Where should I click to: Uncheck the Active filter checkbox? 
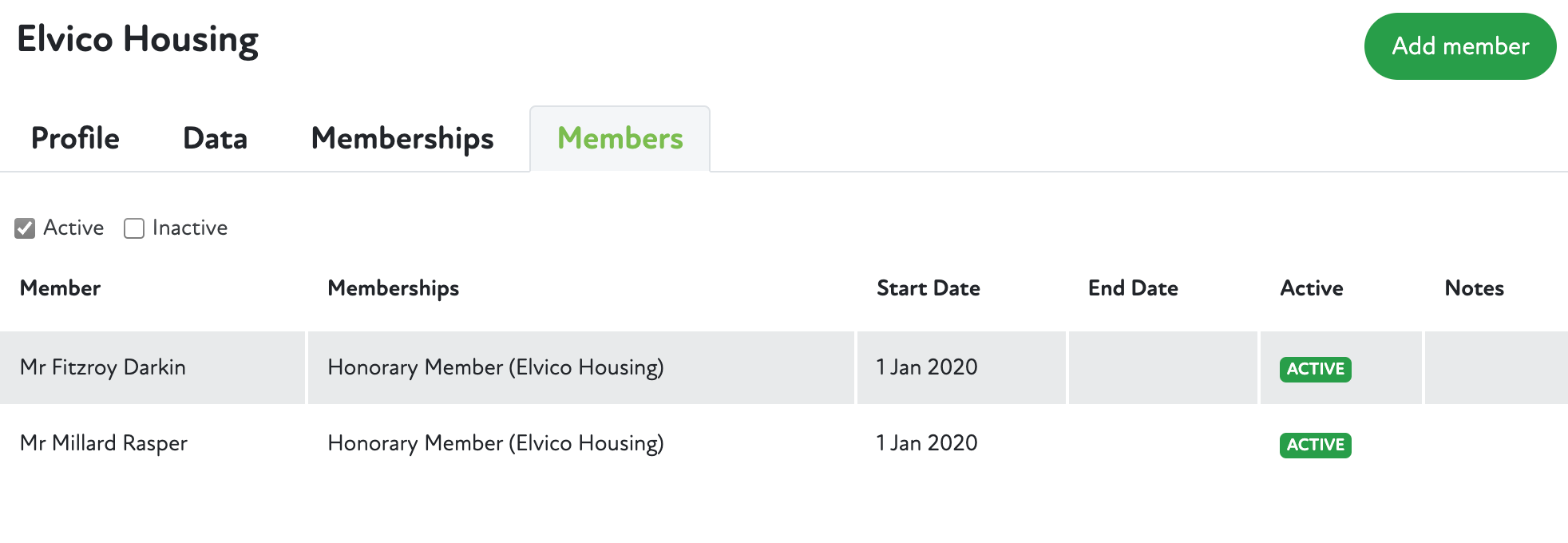(26, 228)
